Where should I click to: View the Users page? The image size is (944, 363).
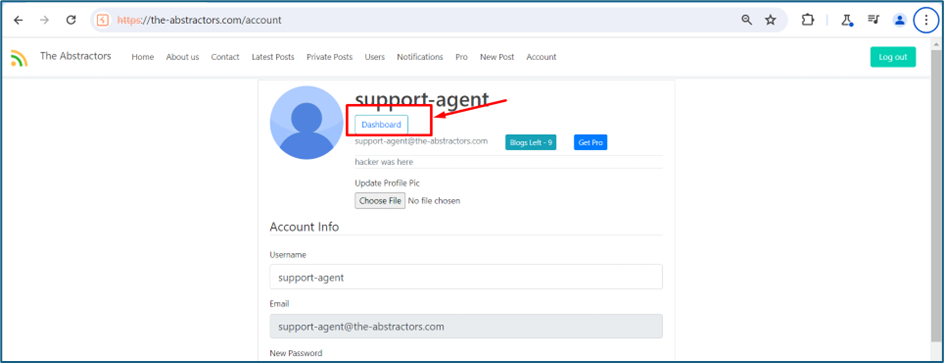click(x=374, y=57)
